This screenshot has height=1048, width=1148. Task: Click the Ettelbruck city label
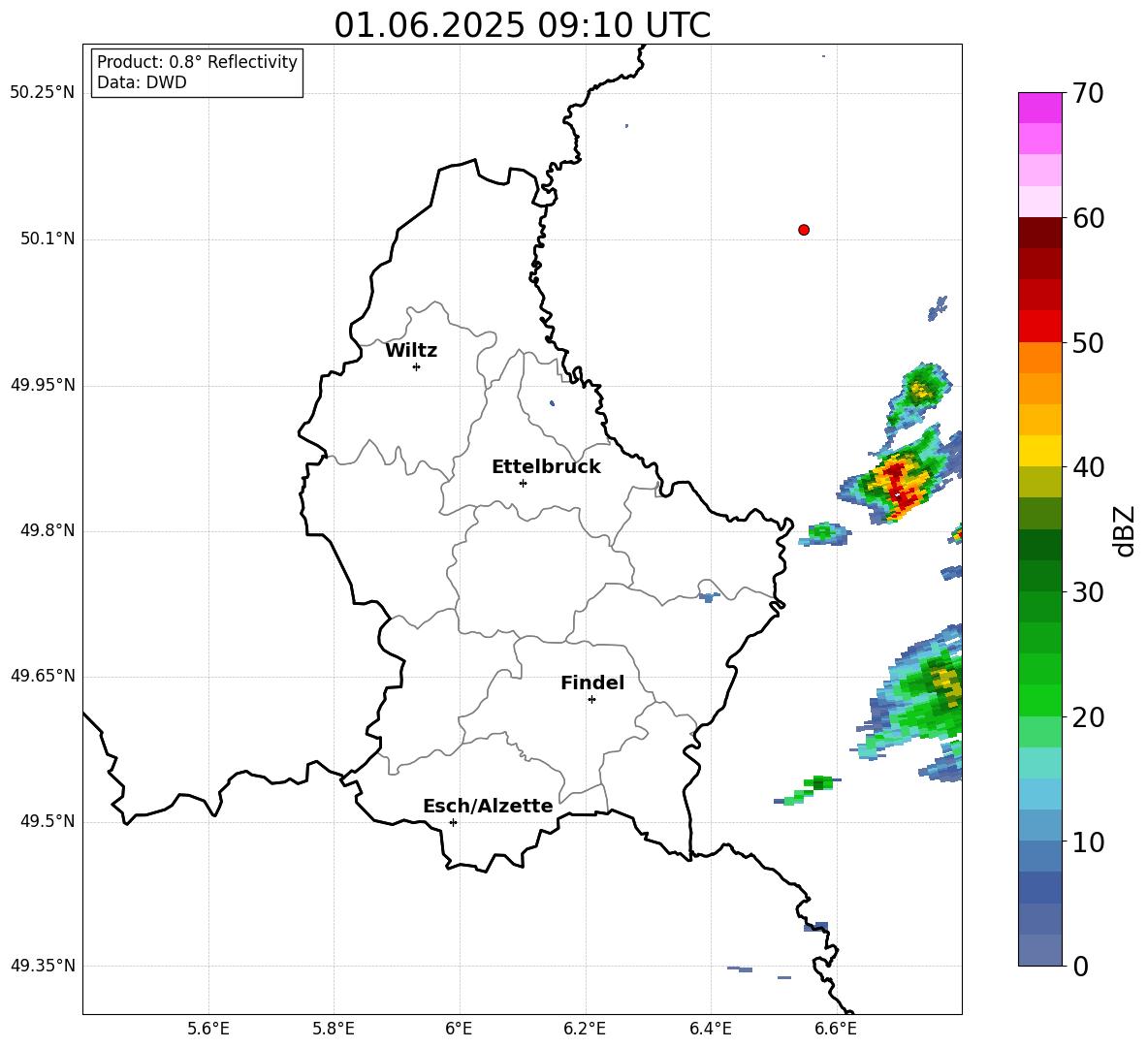546,467
